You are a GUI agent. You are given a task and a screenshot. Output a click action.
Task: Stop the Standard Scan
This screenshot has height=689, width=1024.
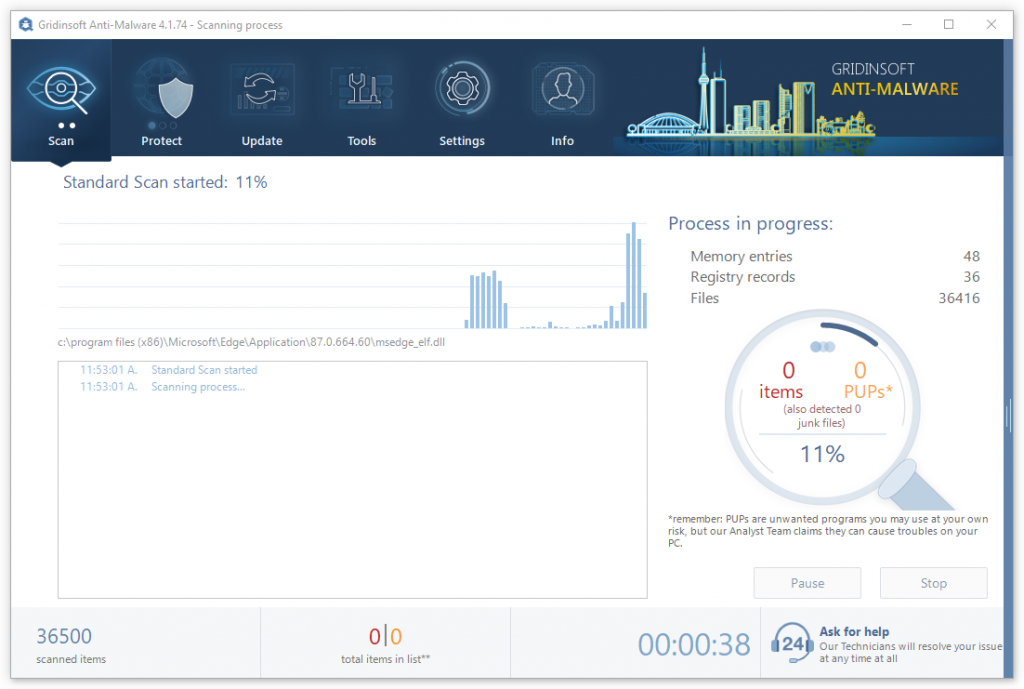click(933, 583)
